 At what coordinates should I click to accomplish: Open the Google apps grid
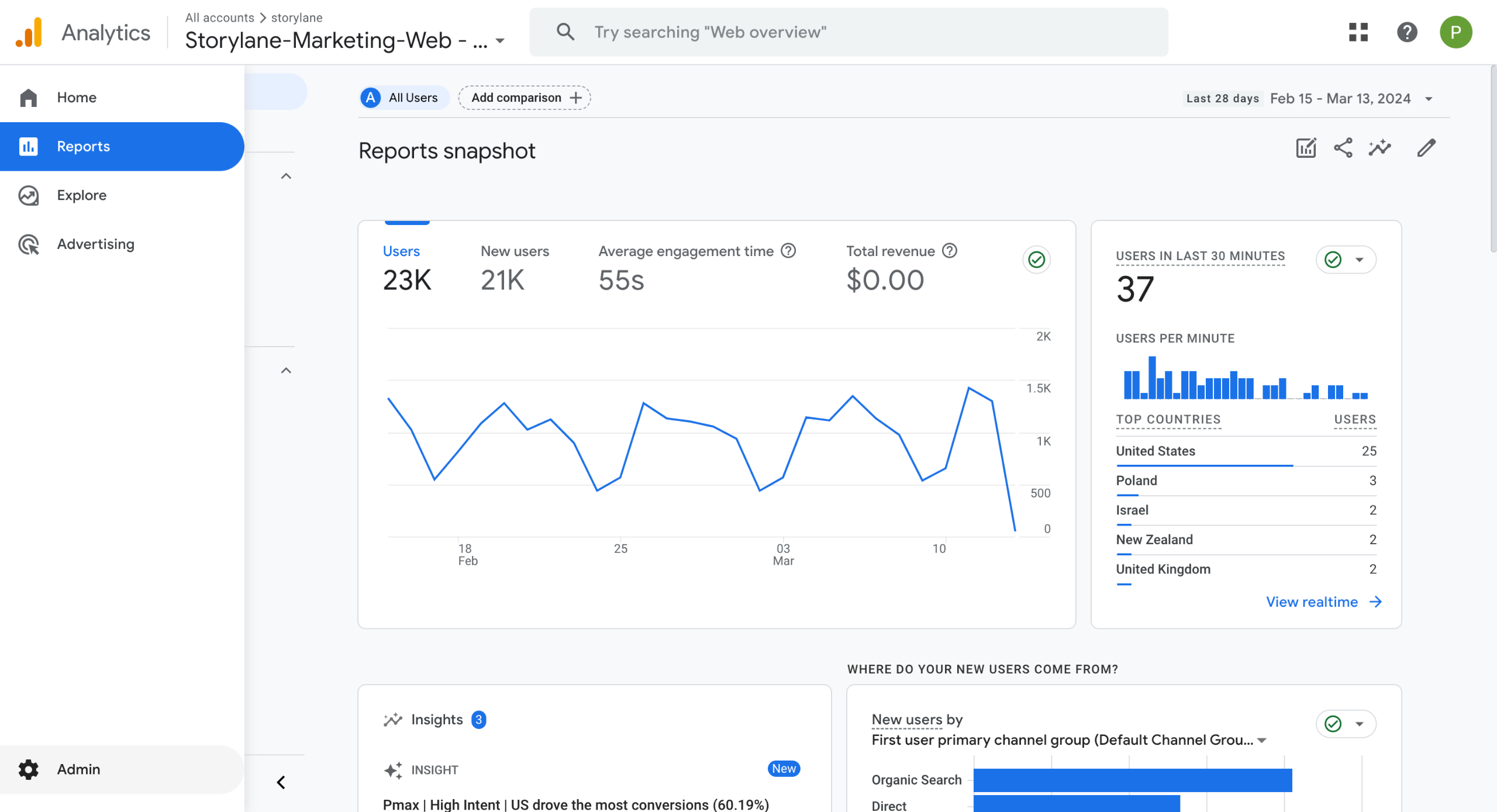[x=1358, y=32]
